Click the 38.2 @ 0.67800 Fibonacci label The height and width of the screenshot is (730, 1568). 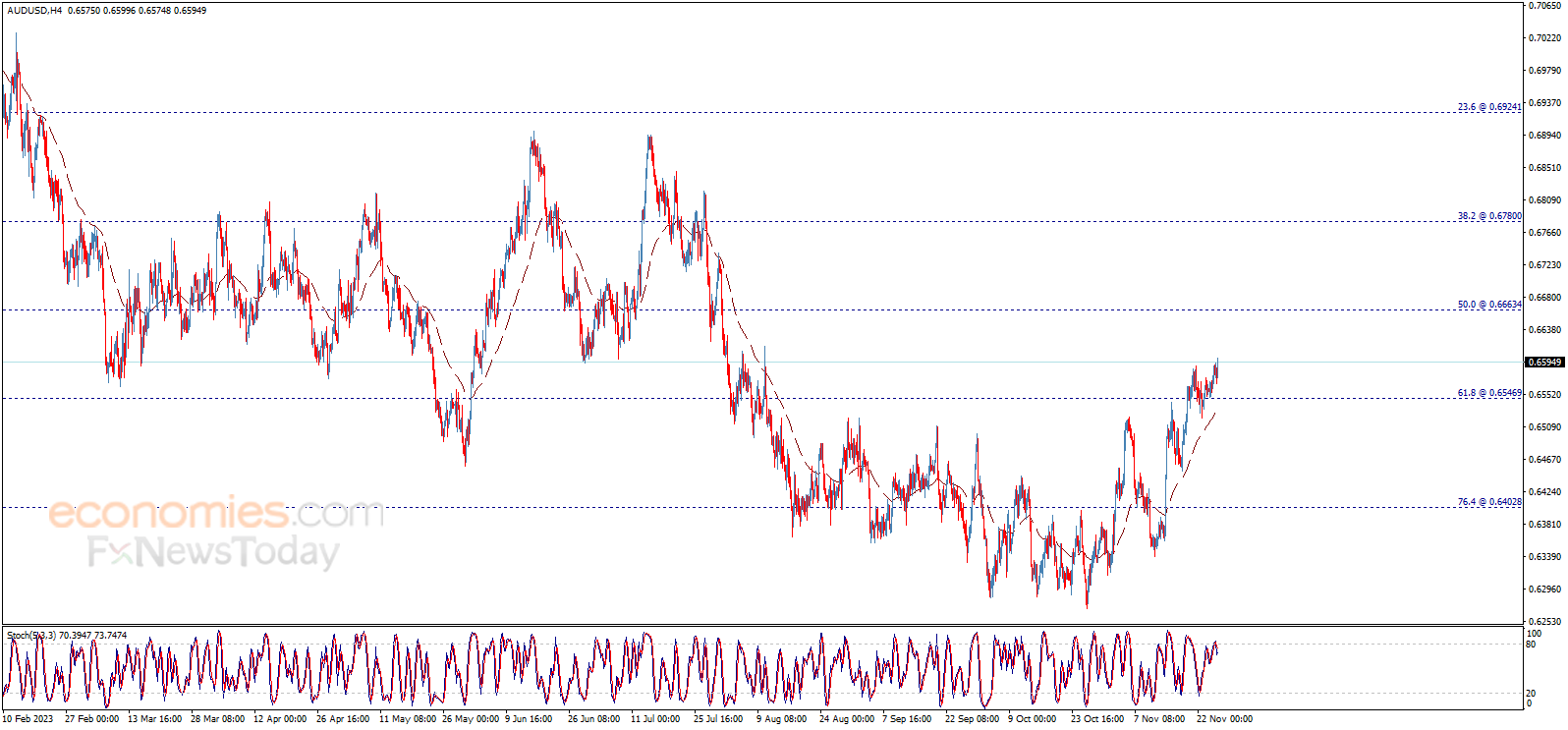(1489, 215)
